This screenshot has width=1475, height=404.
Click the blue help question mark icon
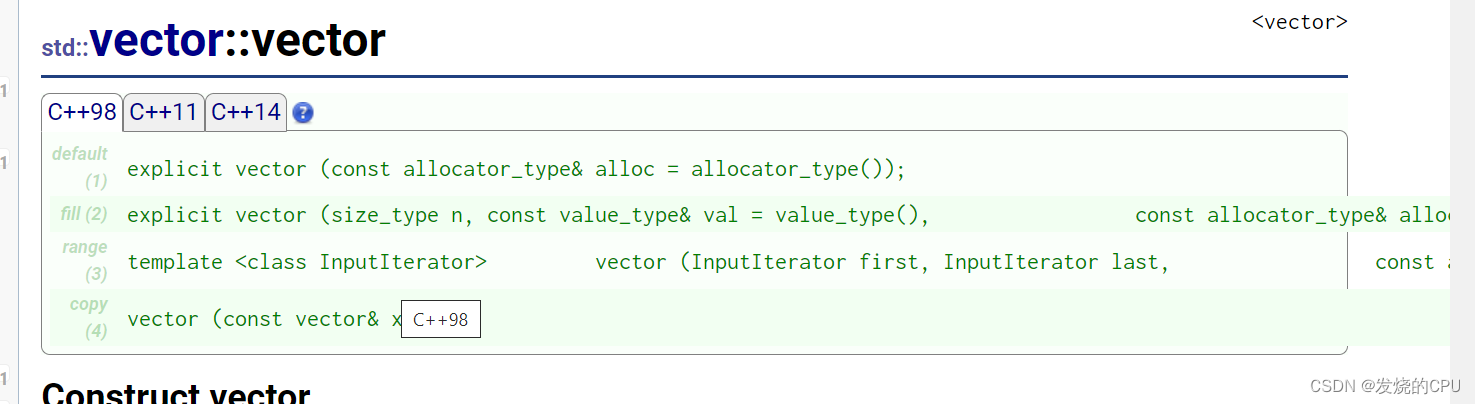tap(303, 113)
